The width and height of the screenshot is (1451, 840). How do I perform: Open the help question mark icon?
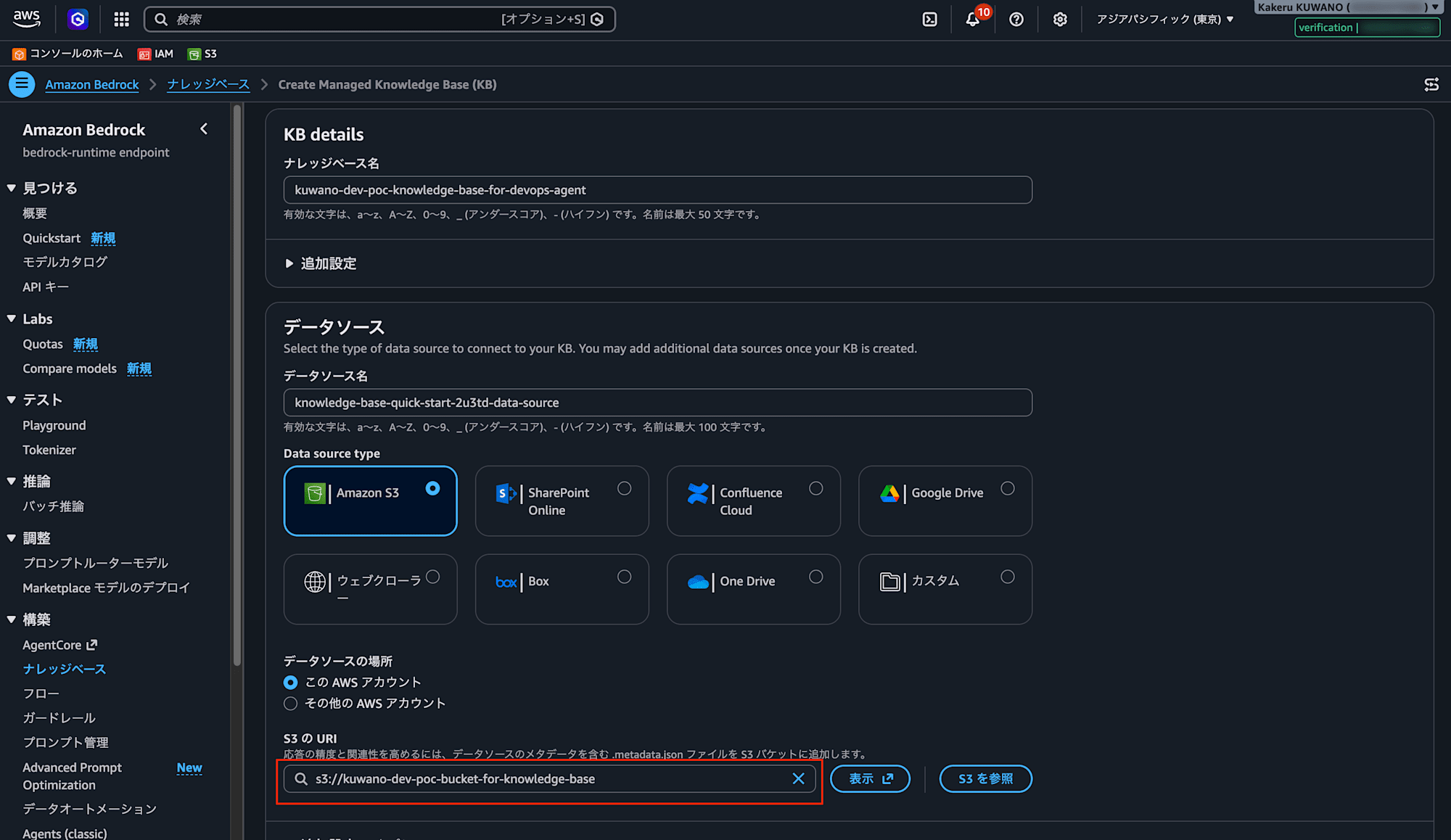click(1016, 20)
